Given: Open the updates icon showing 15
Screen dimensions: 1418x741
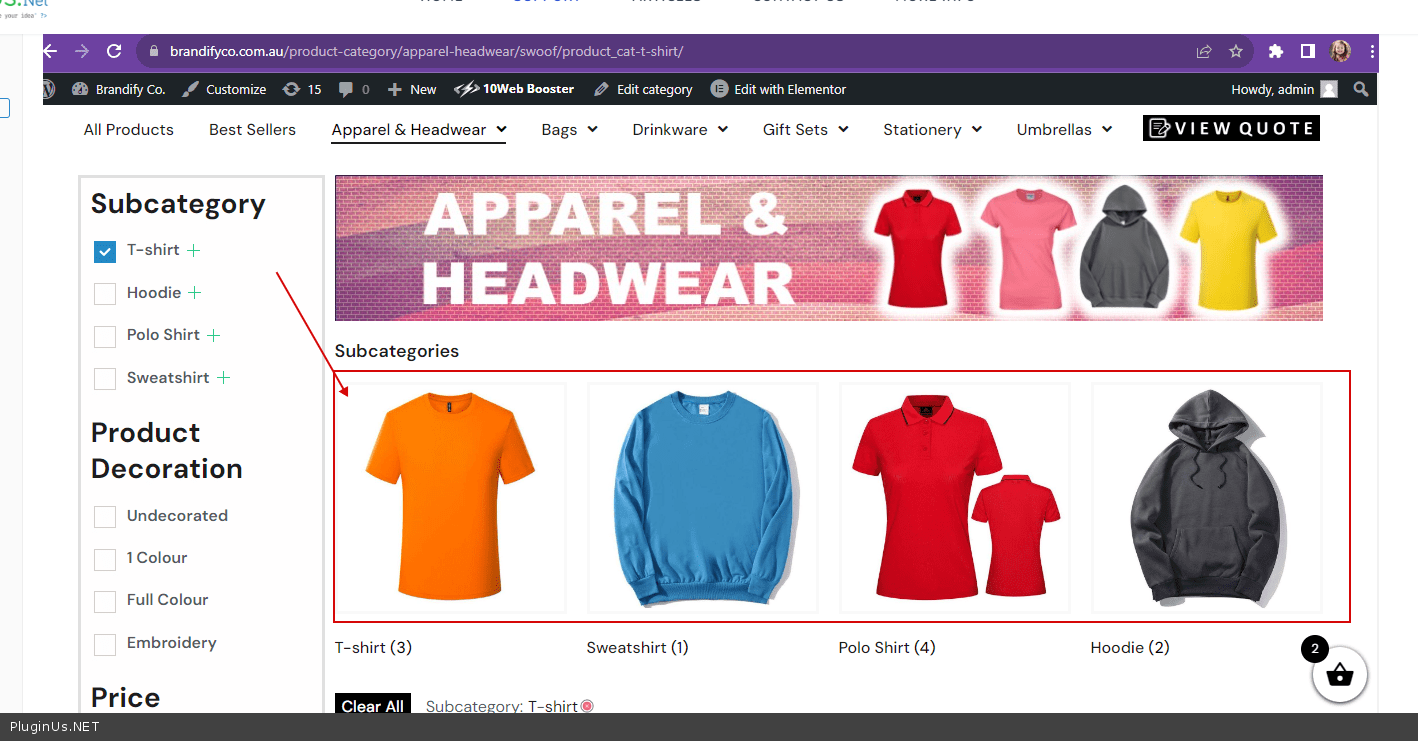Looking at the screenshot, I should [x=291, y=89].
